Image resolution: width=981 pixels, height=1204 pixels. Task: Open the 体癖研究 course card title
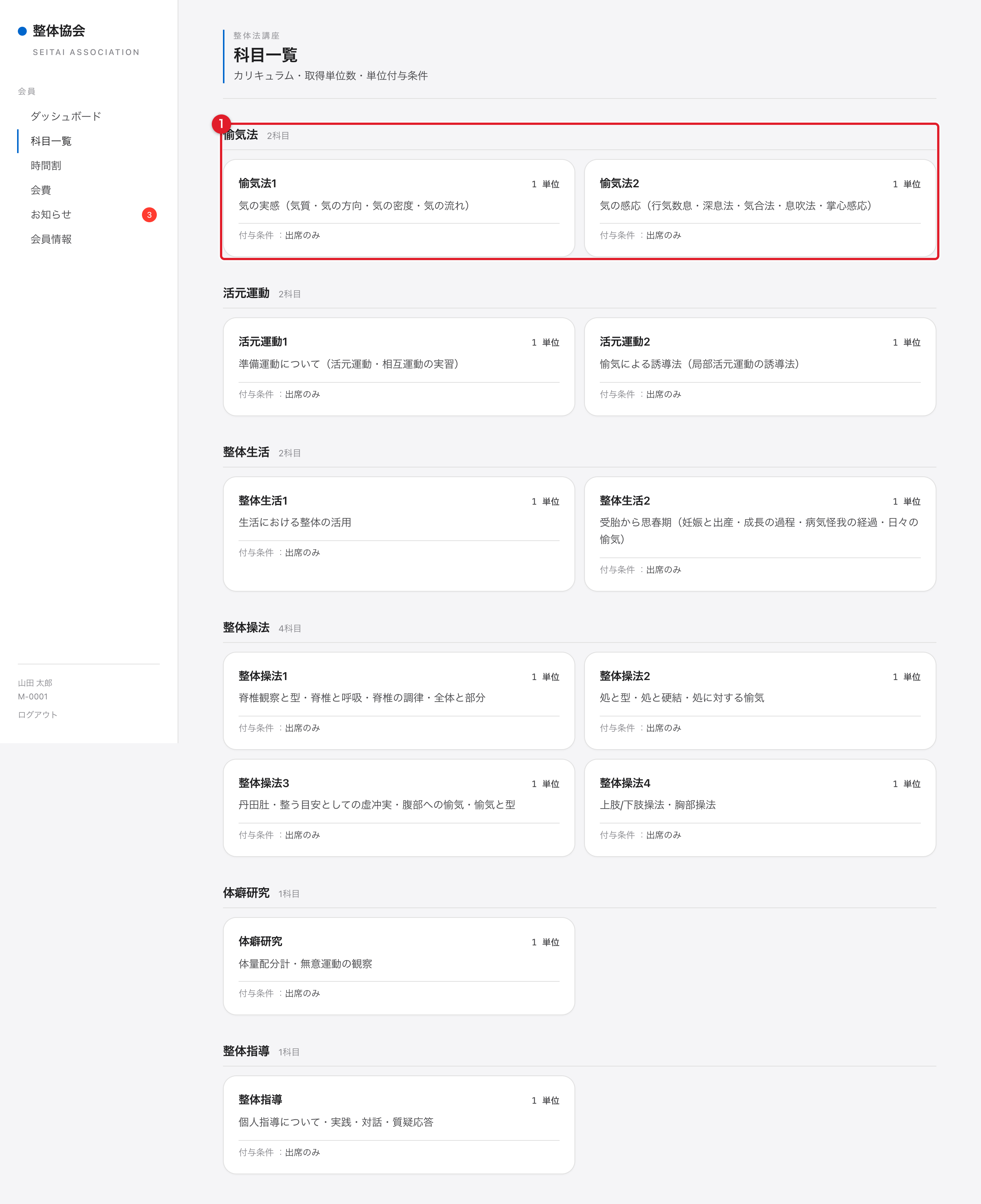point(260,941)
